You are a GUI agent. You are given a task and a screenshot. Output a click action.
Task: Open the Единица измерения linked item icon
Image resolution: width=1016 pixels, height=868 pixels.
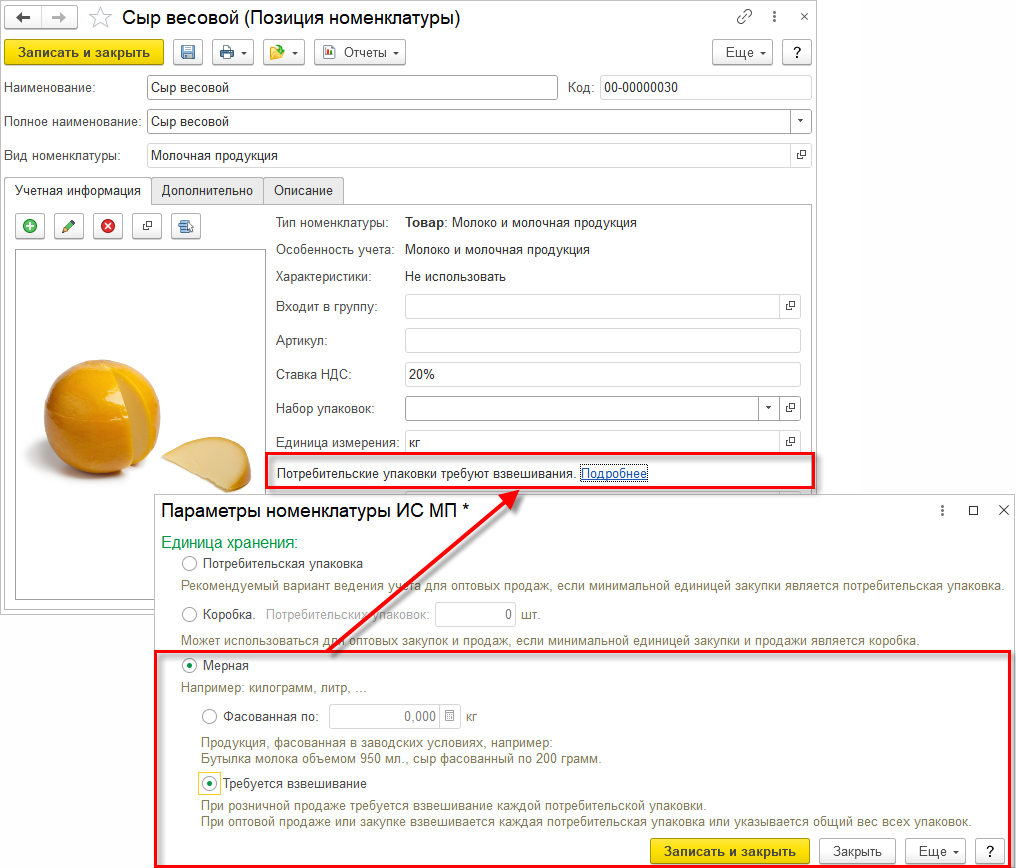click(x=790, y=442)
